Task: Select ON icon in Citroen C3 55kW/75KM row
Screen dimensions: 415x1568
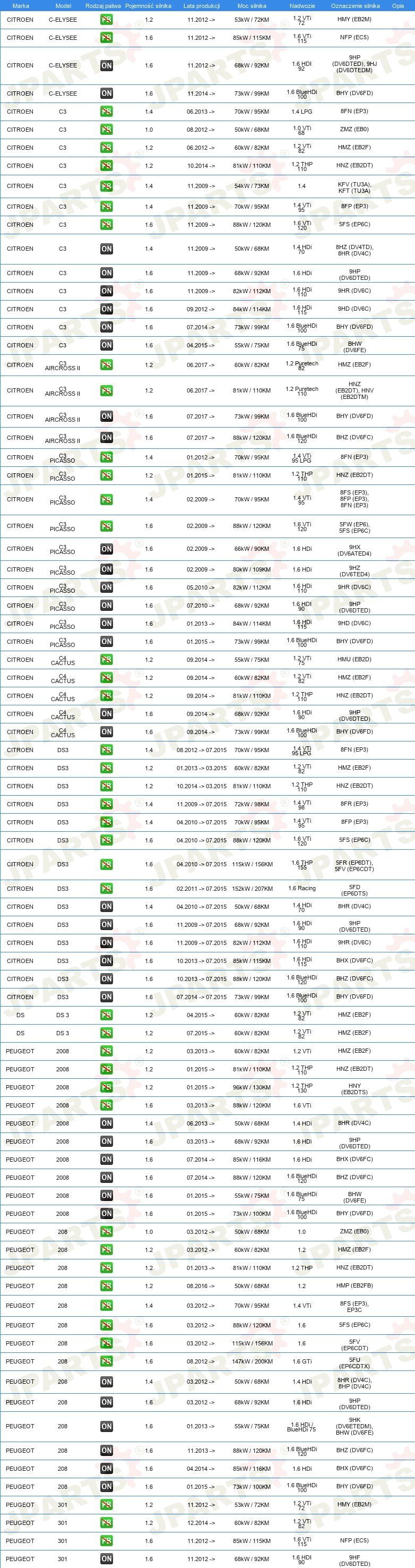Action: pos(107,345)
